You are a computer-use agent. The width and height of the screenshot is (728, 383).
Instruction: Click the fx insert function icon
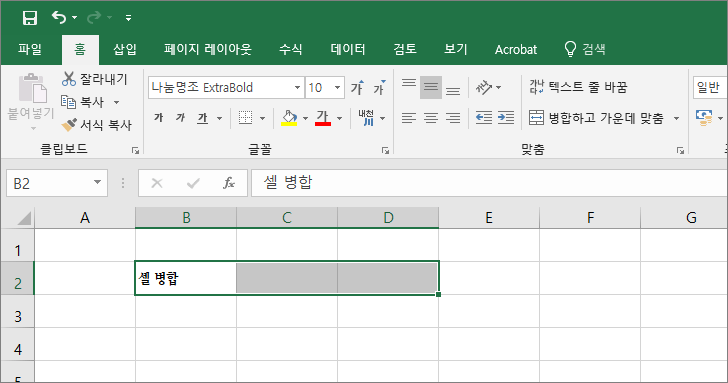click(x=229, y=183)
